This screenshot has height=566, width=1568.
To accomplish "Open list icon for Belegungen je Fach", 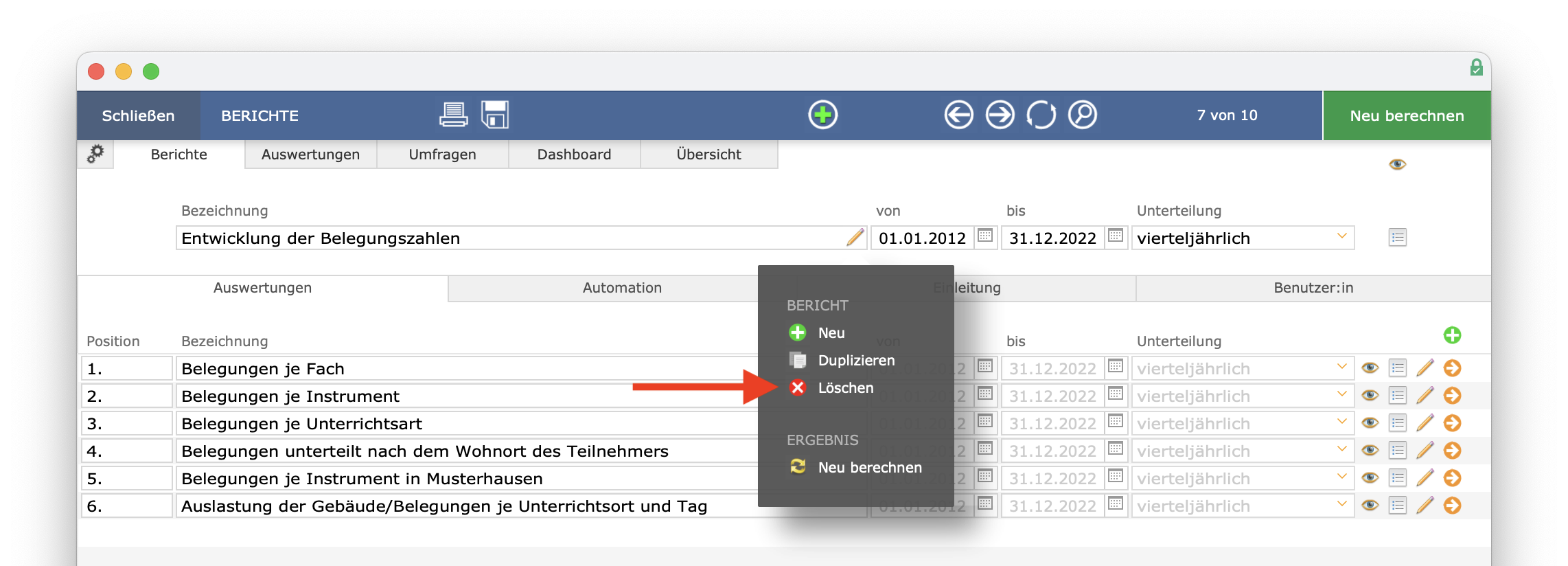I will [1398, 368].
